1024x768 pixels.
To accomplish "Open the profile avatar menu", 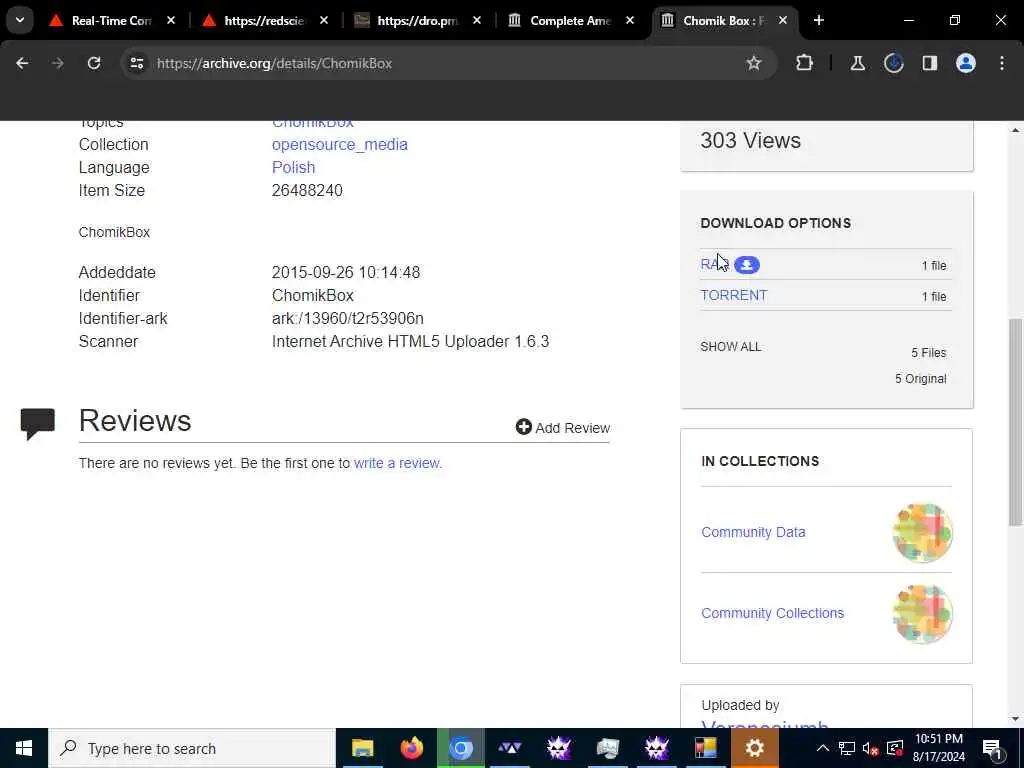I will (x=966, y=63).
